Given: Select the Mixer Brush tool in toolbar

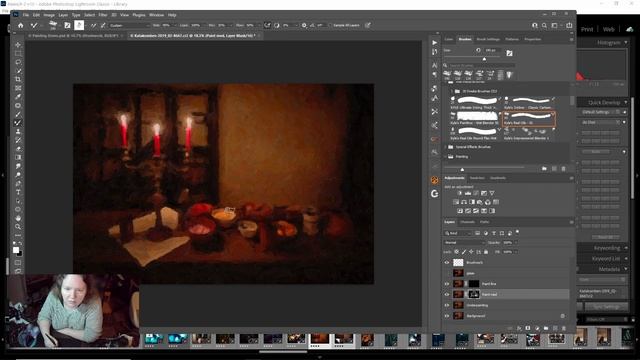Looking at the screenshot, I should (18, 123).
